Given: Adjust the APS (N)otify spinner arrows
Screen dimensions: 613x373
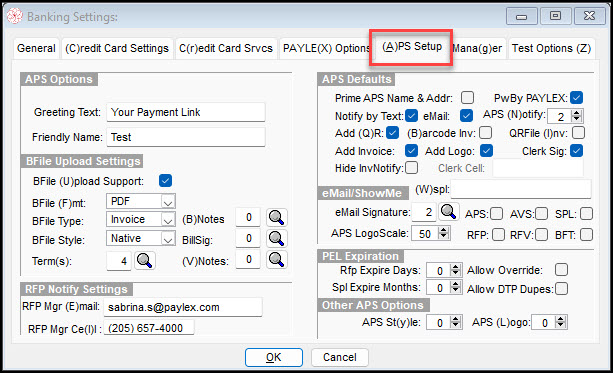Looking at the screenshot, I should (x=576, y=116).
